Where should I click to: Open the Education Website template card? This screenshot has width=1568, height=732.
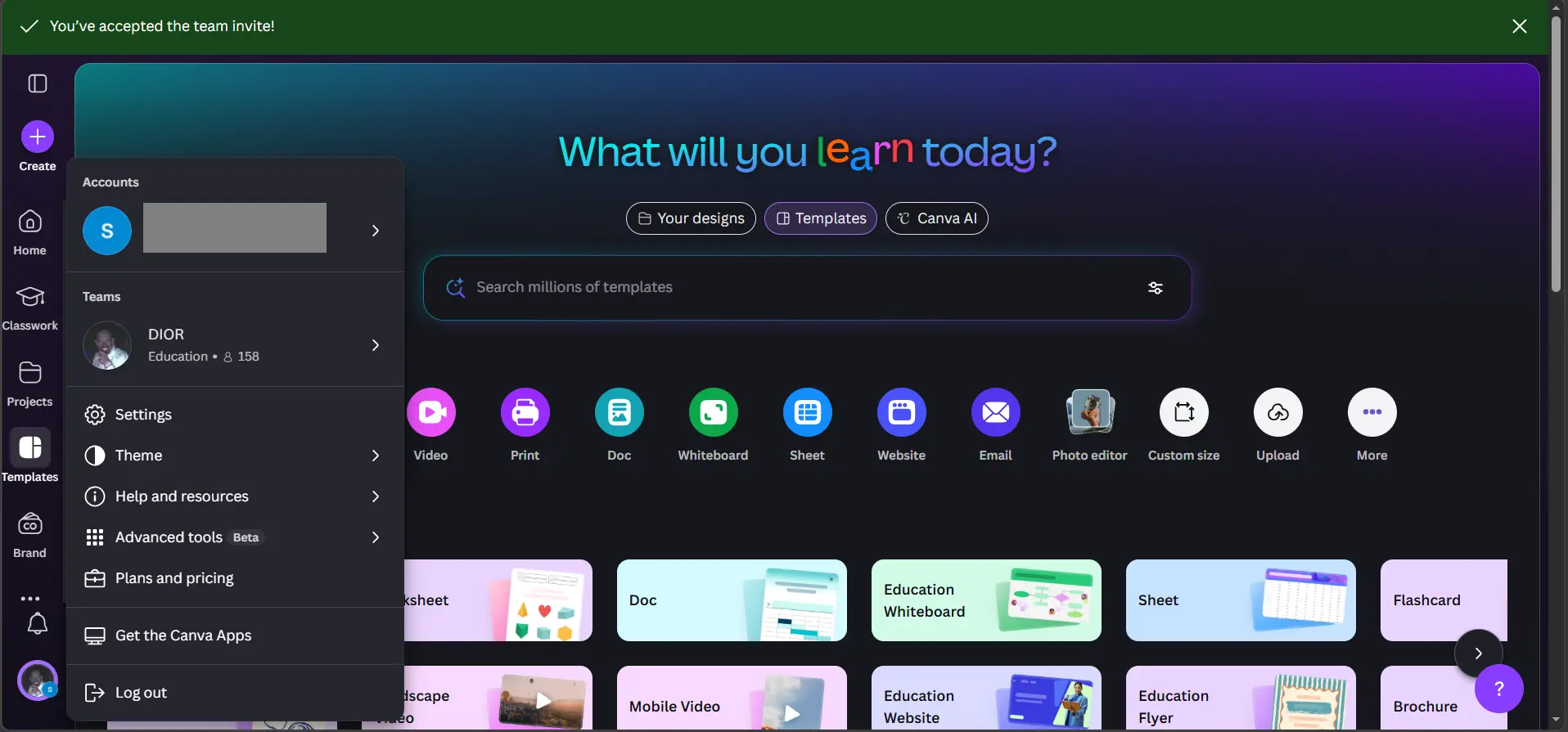point(986,698)
